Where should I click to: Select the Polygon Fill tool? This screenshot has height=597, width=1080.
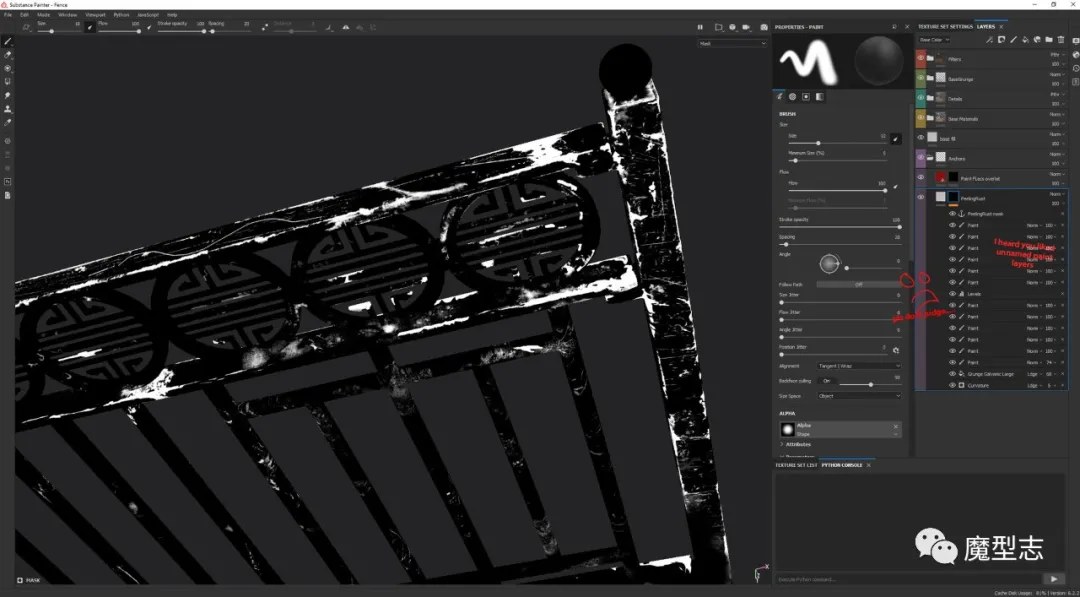click(x=8, y=81)
